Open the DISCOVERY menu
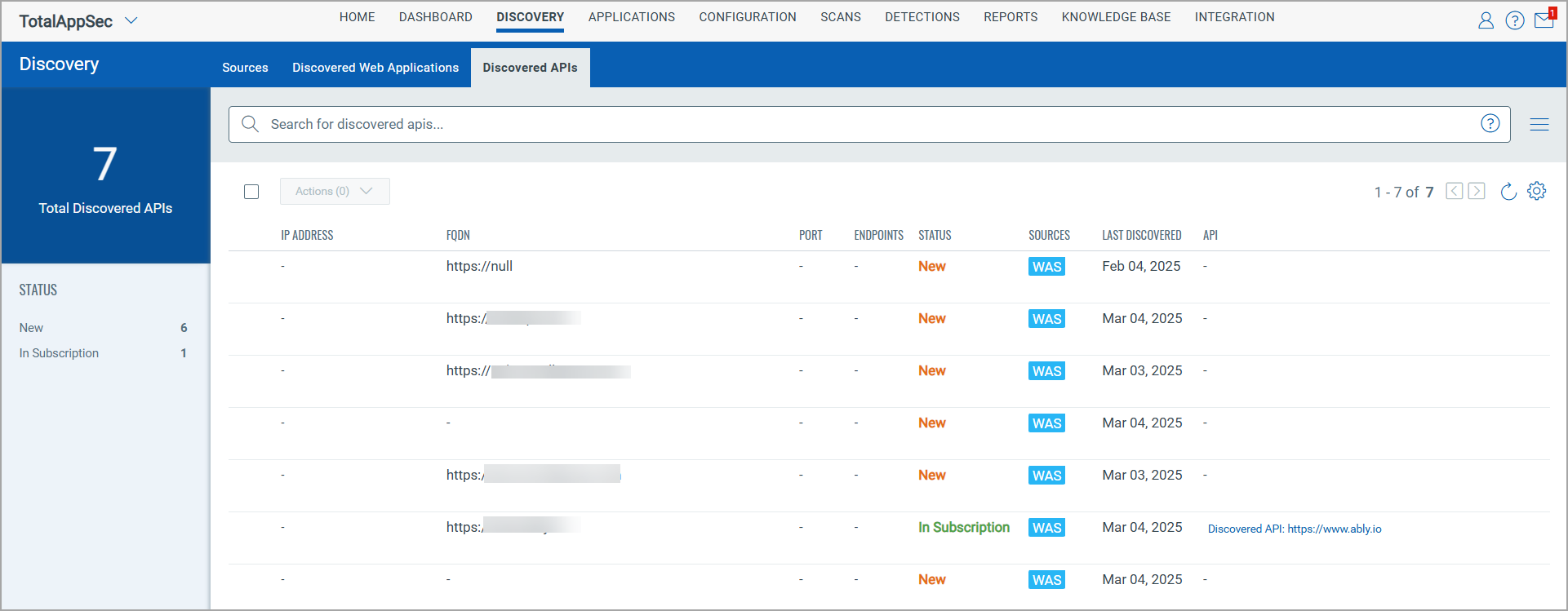This screenshot has height=611, width=1568. 531,17
